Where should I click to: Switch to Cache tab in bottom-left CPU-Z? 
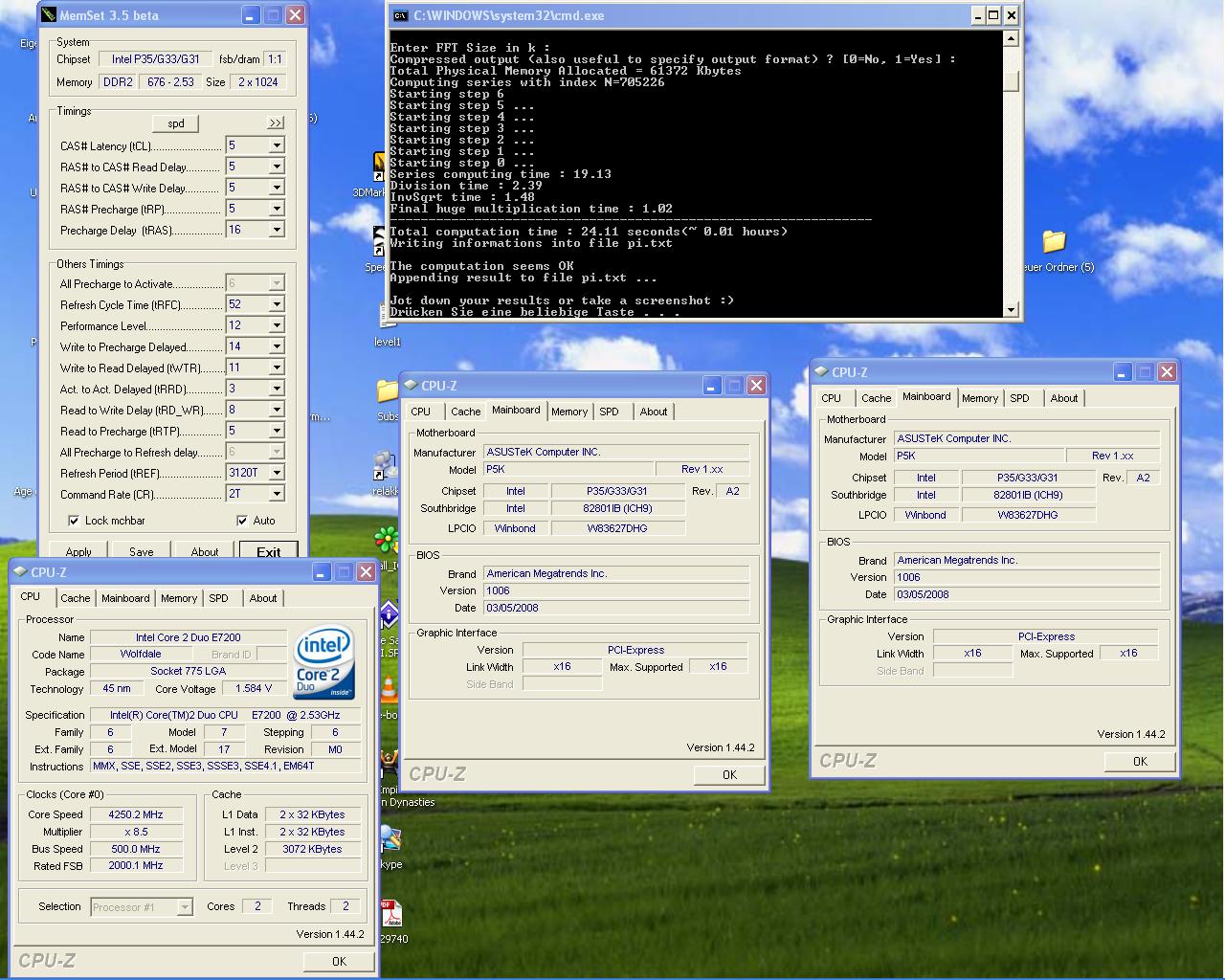(x=76, y=598)
